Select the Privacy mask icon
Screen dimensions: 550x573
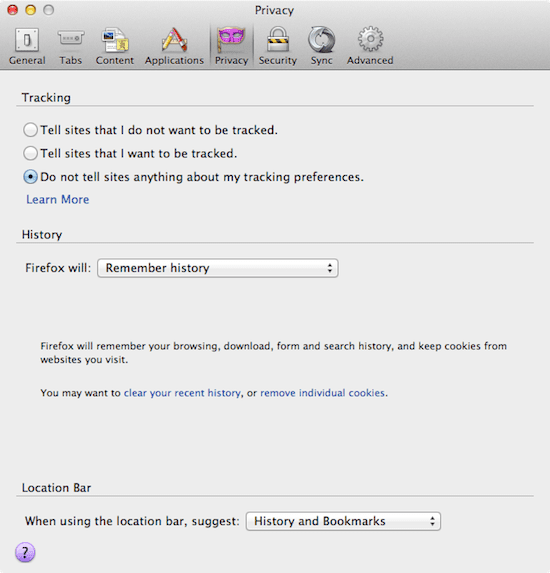(231, 39)
